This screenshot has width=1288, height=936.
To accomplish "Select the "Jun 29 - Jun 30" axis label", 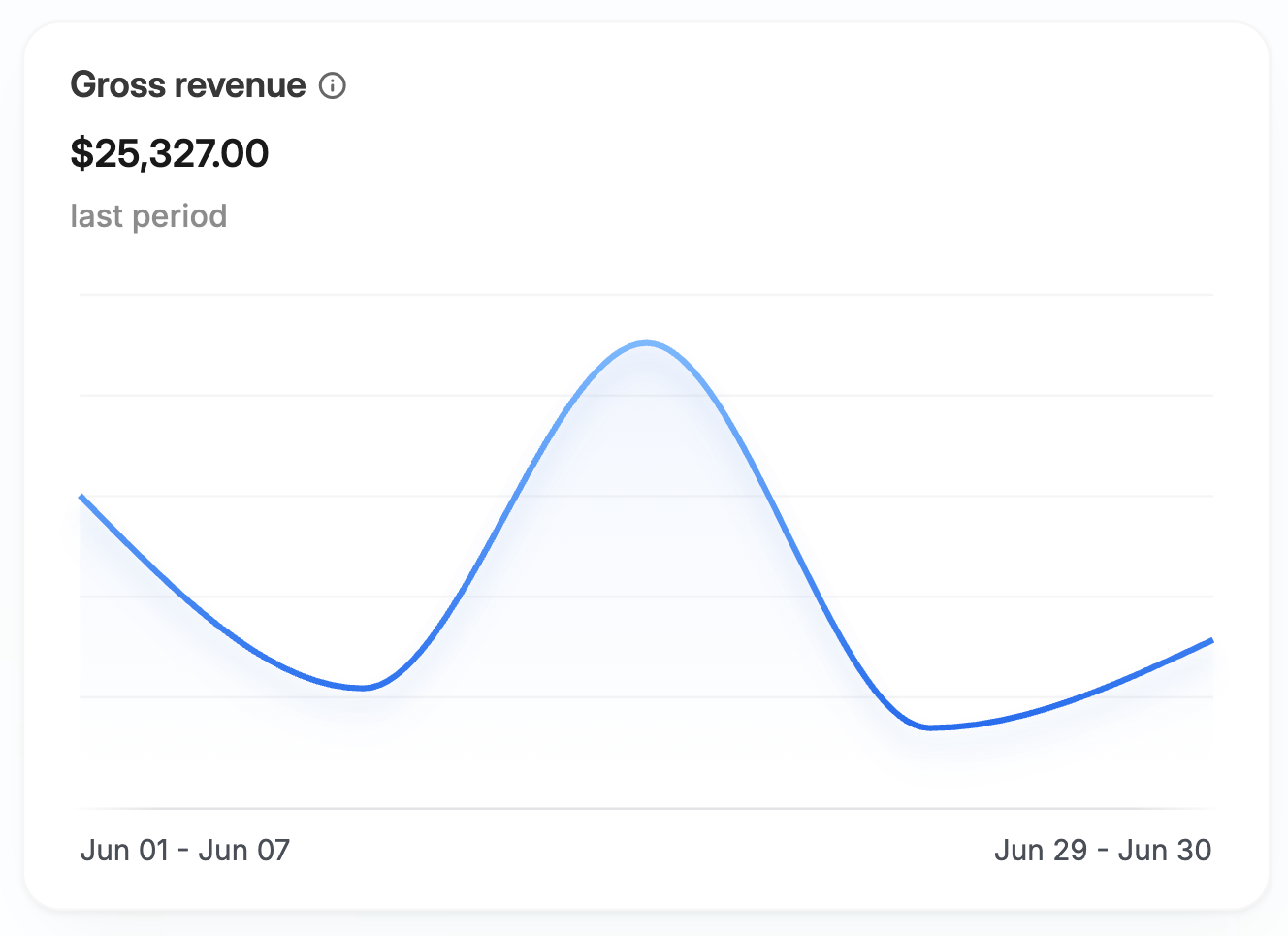I will (x=1103, y=850).
